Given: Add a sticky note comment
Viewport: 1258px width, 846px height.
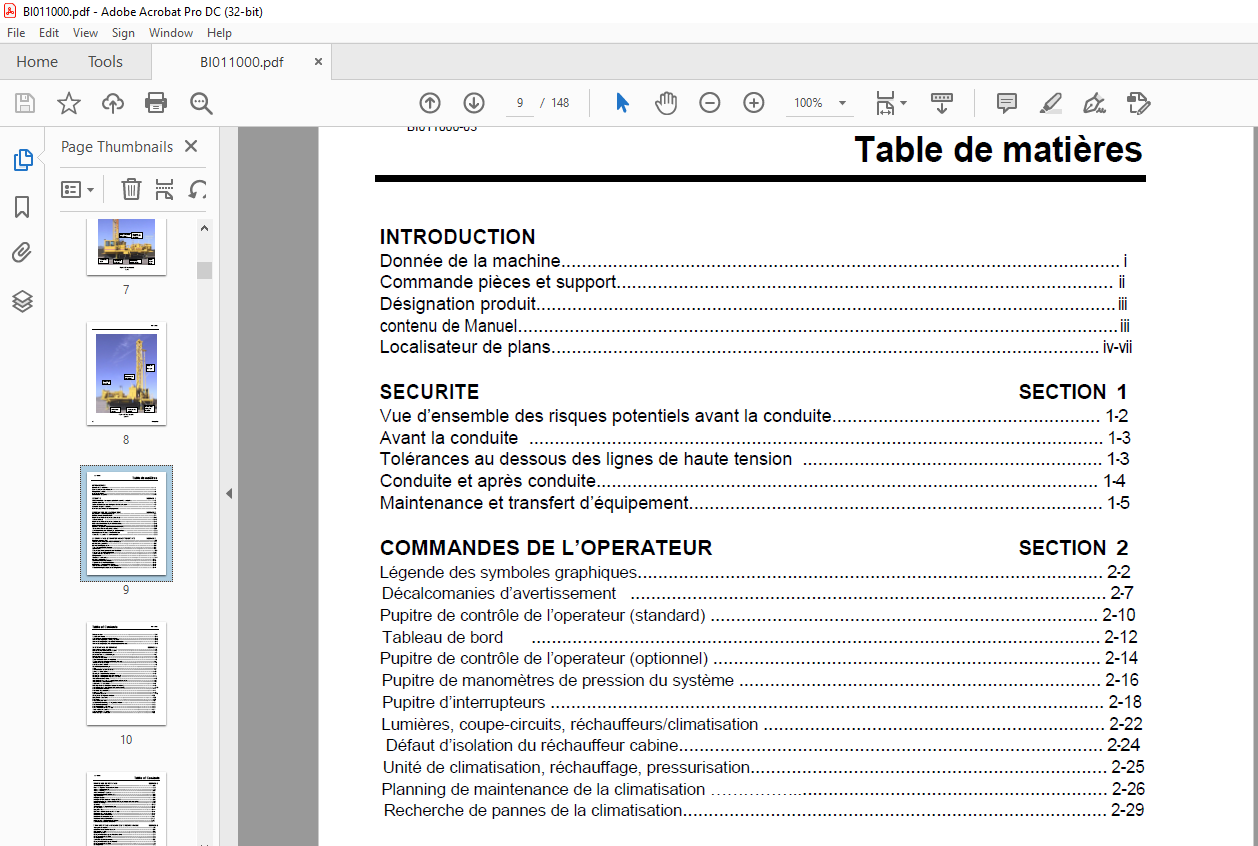Looking at the screenshot, I should [x=1007, y=103].
